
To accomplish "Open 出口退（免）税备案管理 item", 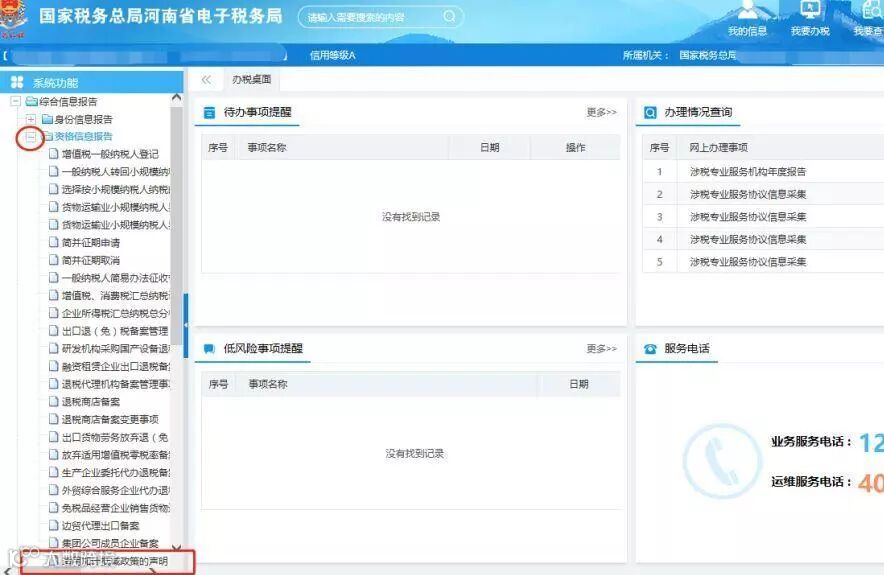I will [x=115, y=331].
